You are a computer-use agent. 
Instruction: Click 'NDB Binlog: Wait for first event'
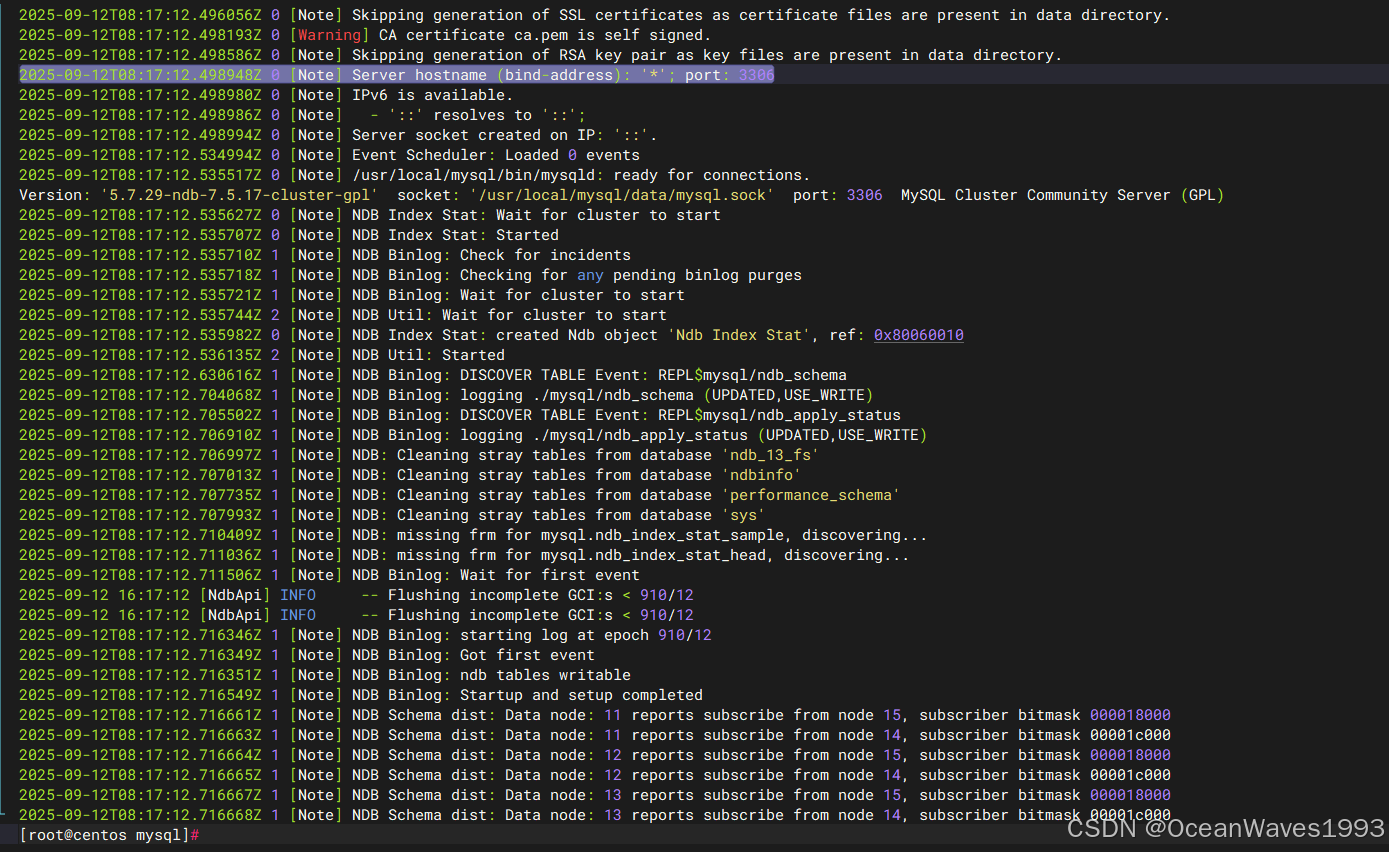pyautogui.click(x=495, y=575)
